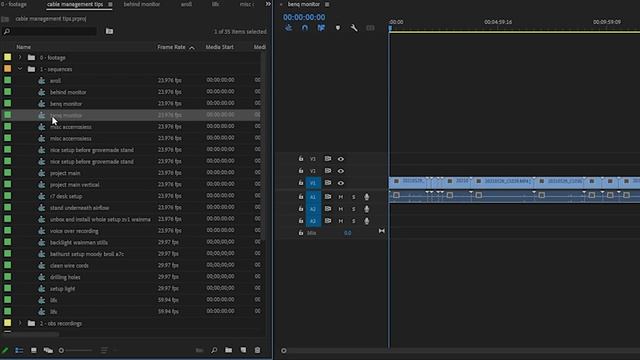Click Media Start column header
640x360 pixels.
coord(220,47)
